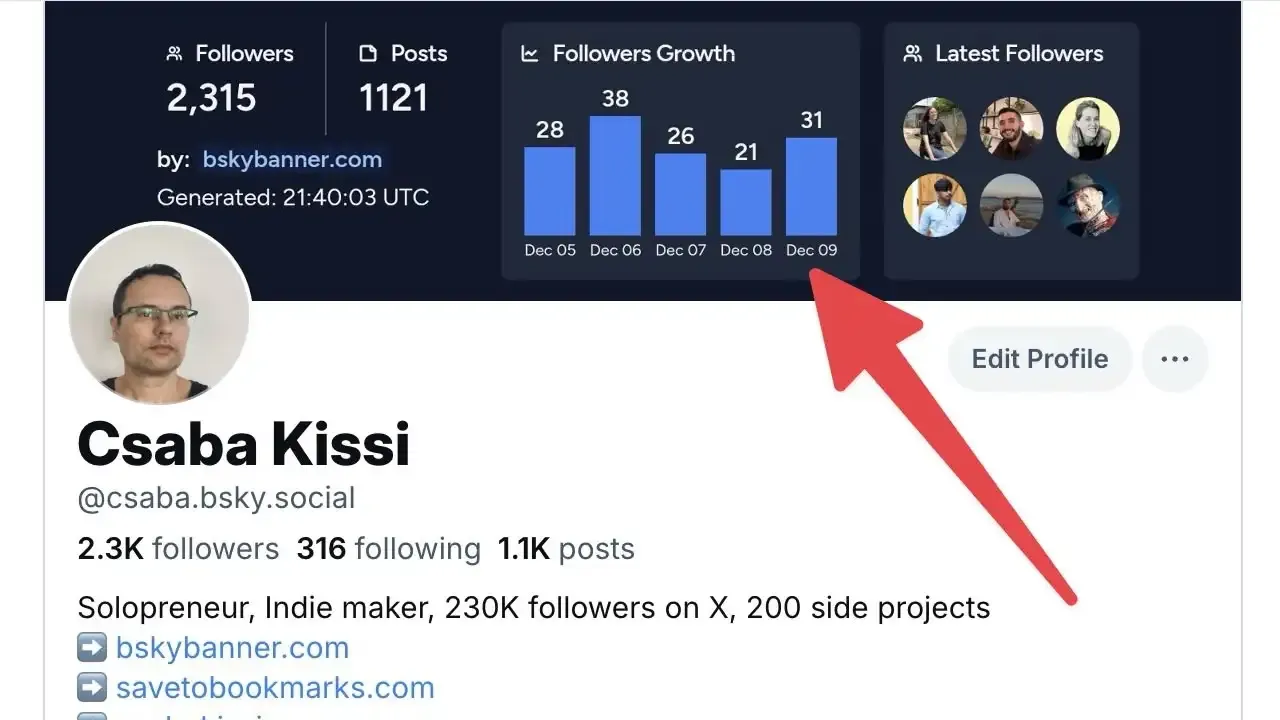The height and width of the screenshot is (720, 1280).
Task: Click the top-right blonde follower avatar
Action: (x=1088, y=129)
